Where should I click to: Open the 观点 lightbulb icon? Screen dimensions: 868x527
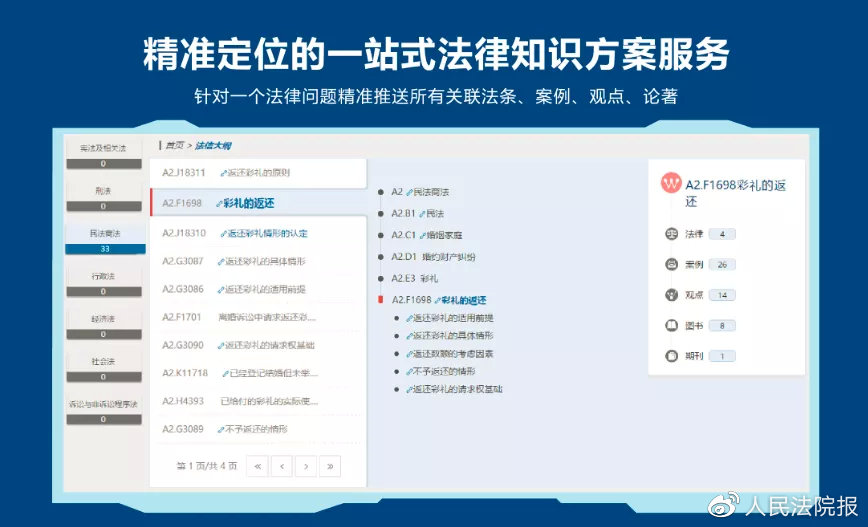671,294
